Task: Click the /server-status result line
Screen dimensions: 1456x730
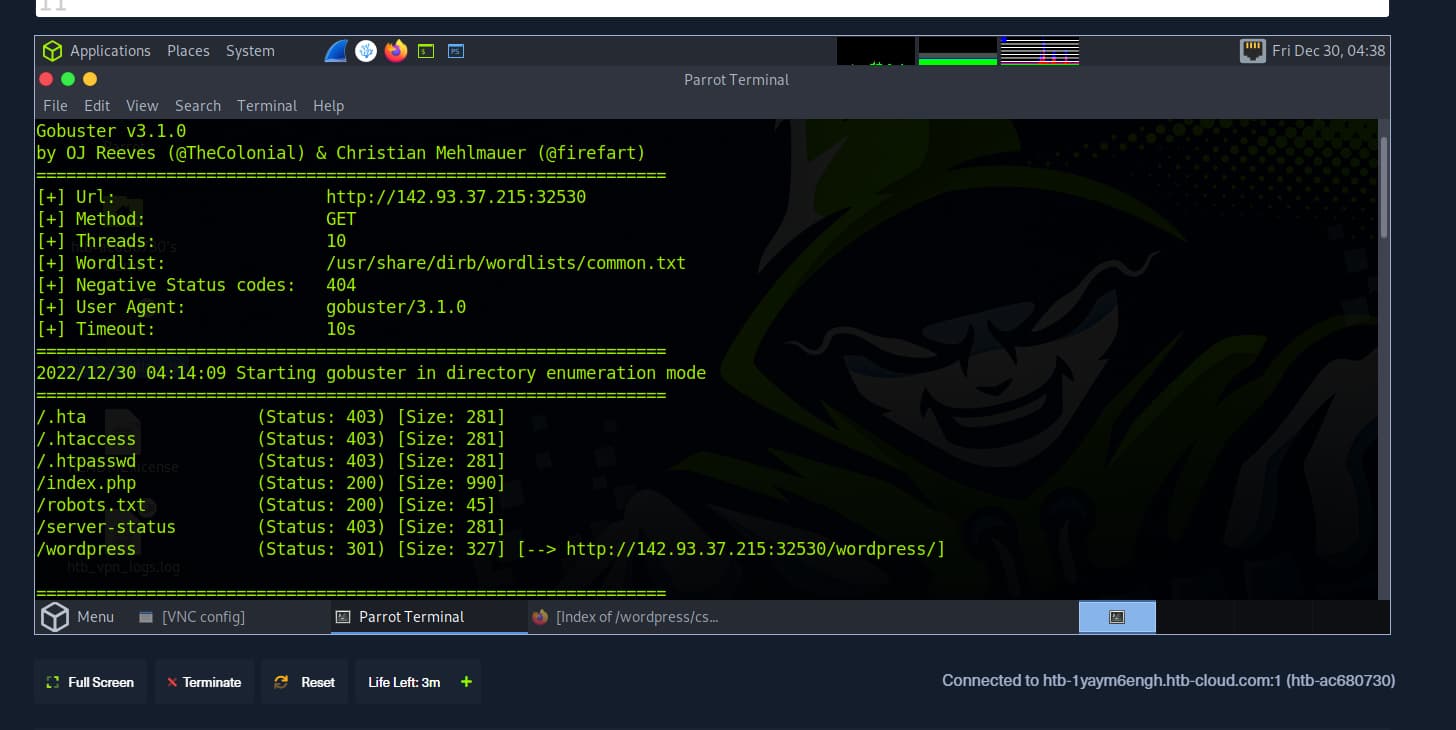Action: pyautogui.click(x=270, y=527)
